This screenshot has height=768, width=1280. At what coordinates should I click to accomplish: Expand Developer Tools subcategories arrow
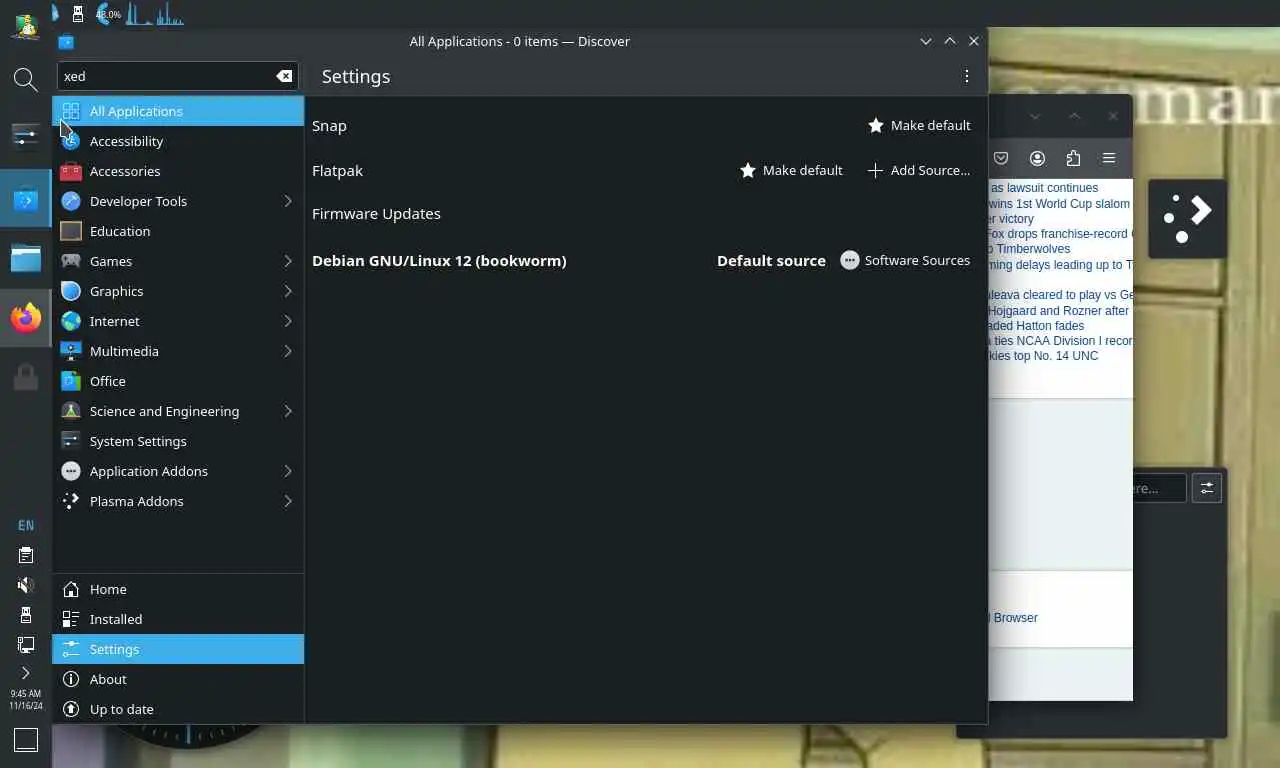(x=288, y=201)
